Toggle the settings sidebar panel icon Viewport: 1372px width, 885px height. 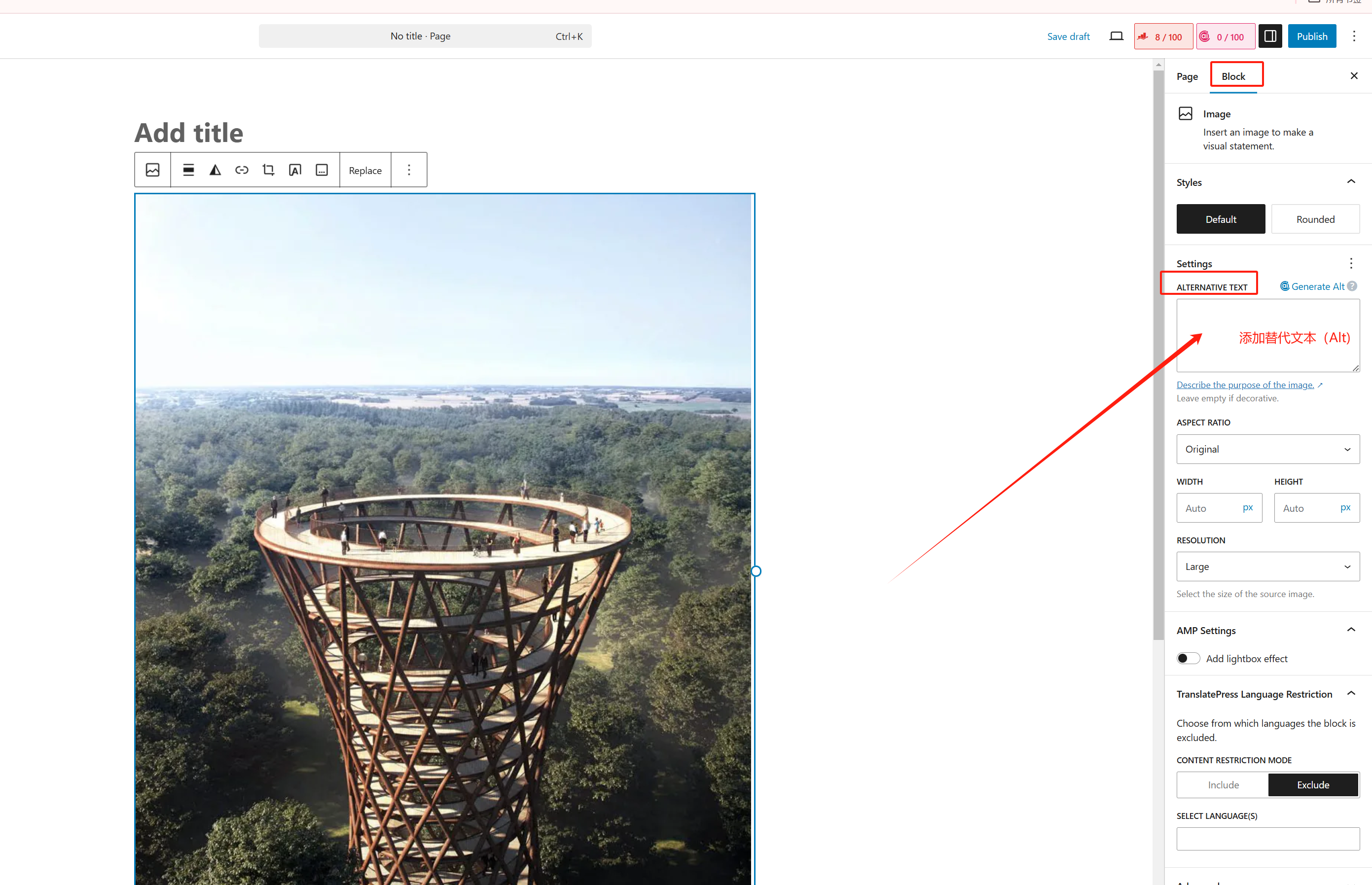click(x=1270, y=36)
